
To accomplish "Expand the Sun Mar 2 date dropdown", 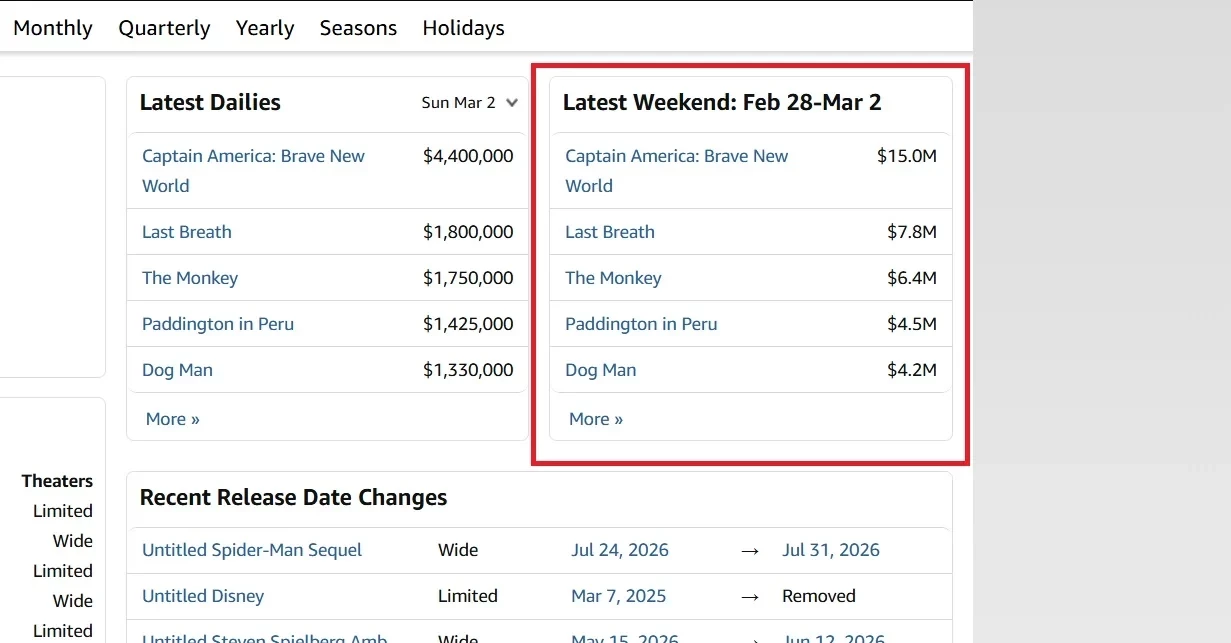I will [x=470, y=102].
